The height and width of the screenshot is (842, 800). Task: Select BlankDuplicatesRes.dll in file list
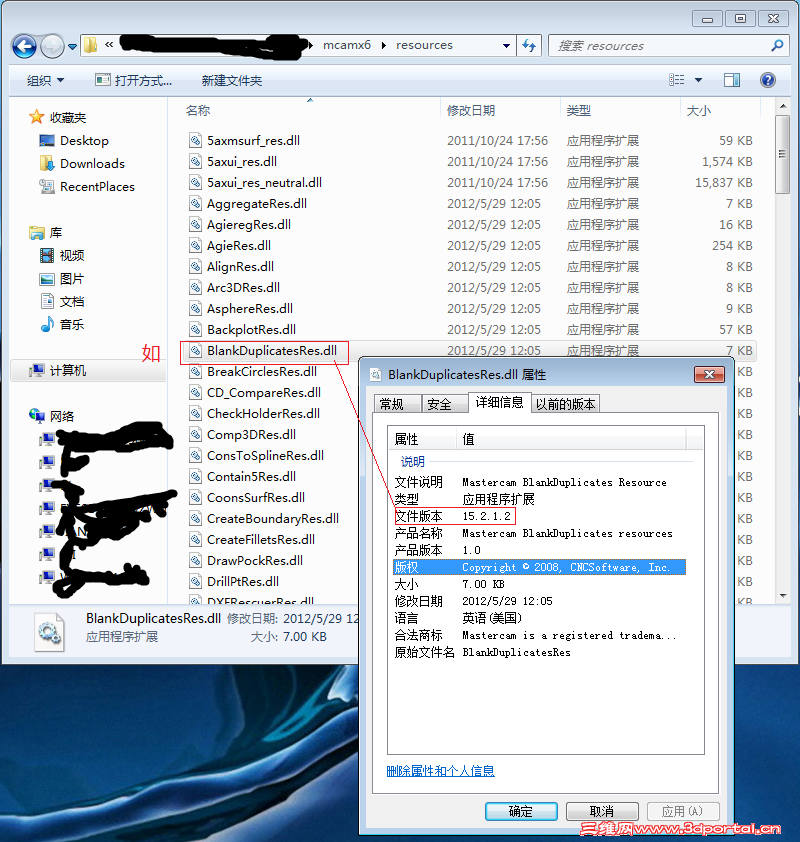click(272, 351)
